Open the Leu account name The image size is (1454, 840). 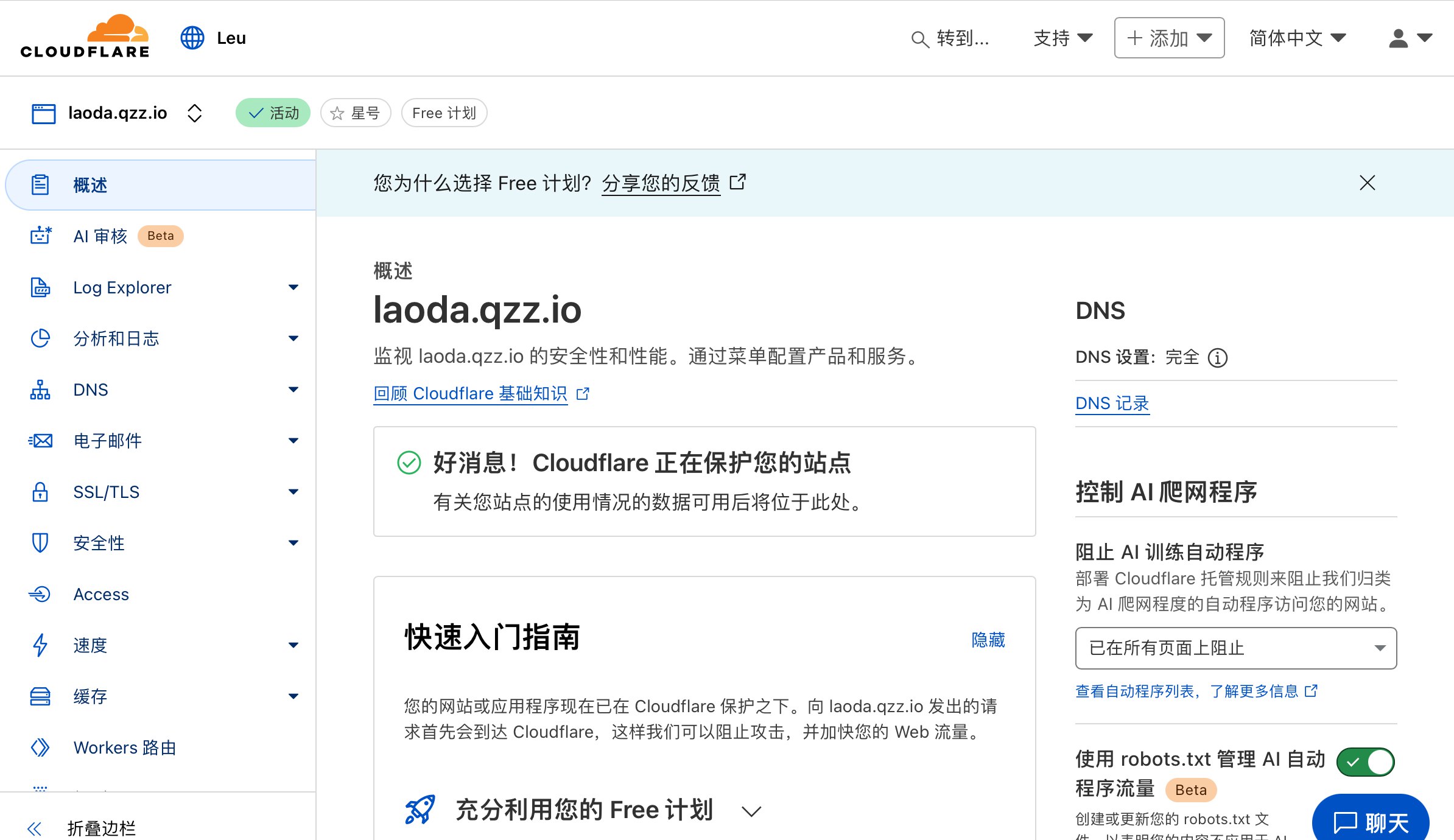point(231,38)
